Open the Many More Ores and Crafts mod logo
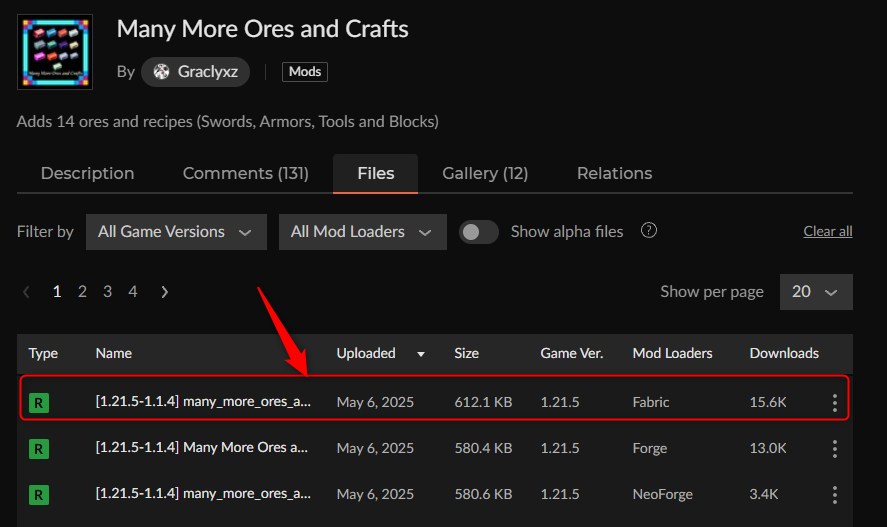Image resolution: width=887 pixels, height=527 pixels. 55,52
